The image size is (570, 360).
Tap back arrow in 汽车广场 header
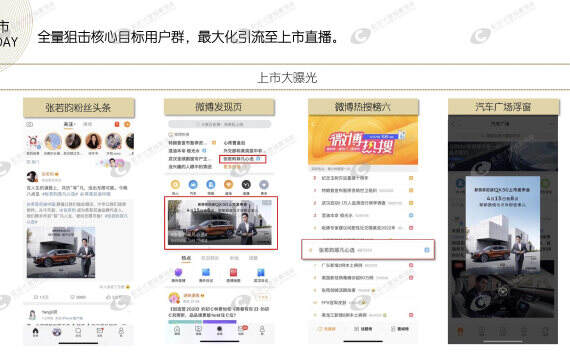(x=454, y=124)
